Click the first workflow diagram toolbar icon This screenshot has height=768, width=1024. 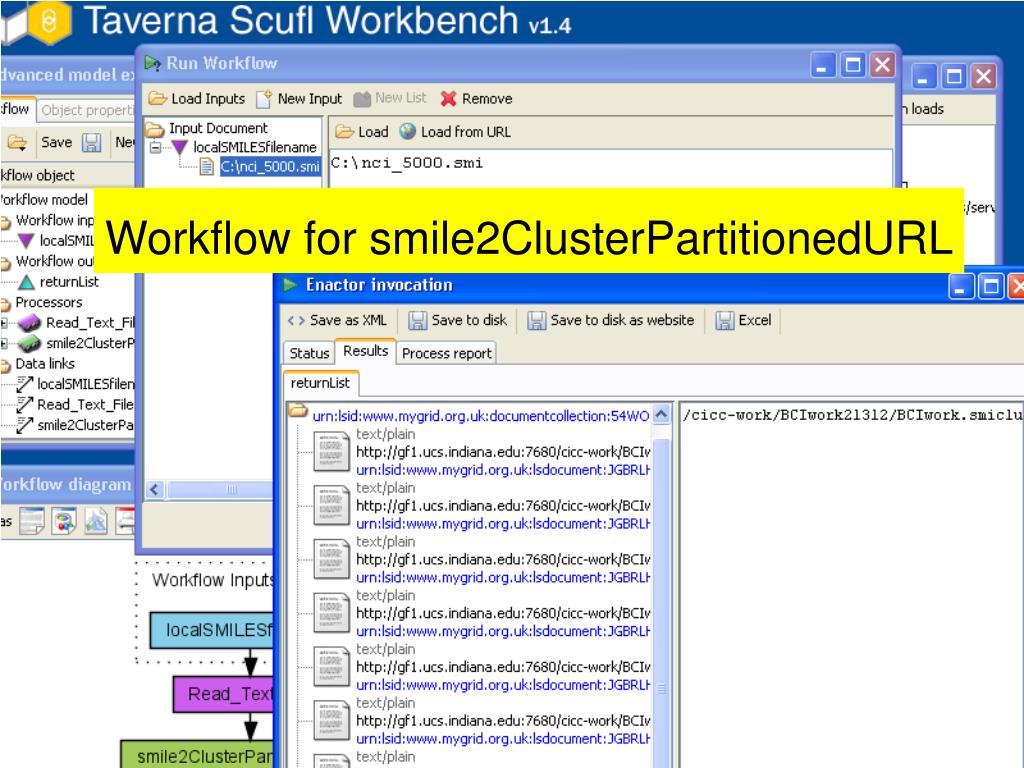click(31, 521)
